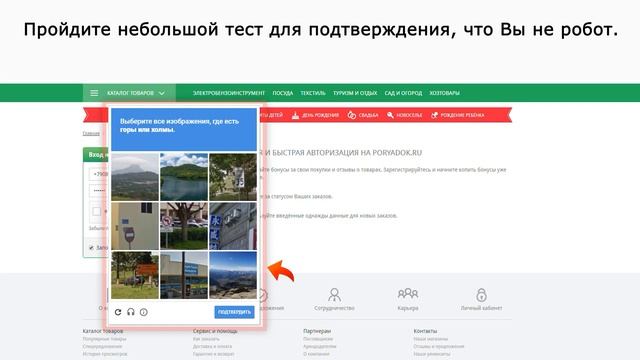Image resolution: width=640 pixels, height=360 pixels.
Task: Reload the captcha with the refresh icon
Action: pos(118,312)
